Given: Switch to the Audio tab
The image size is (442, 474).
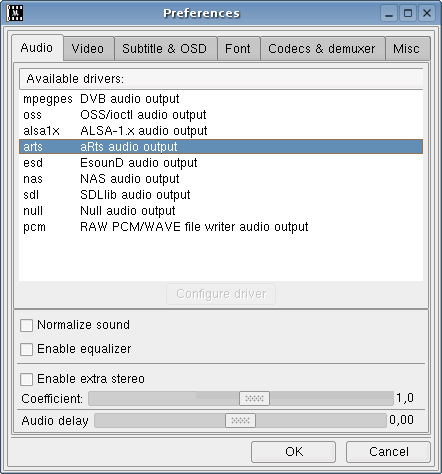Looking at the screenshot, I should (37, 48).
